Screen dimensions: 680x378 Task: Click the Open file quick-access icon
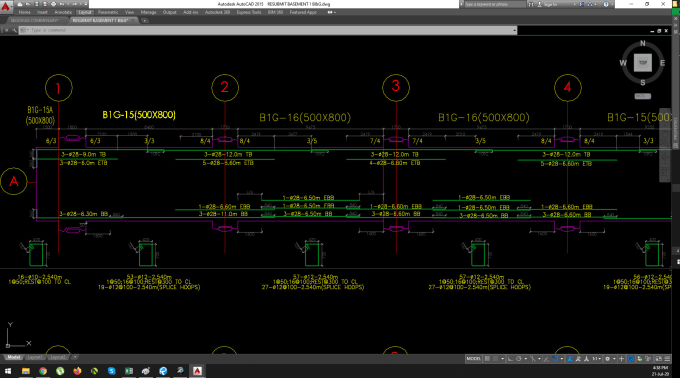(28, 4)
